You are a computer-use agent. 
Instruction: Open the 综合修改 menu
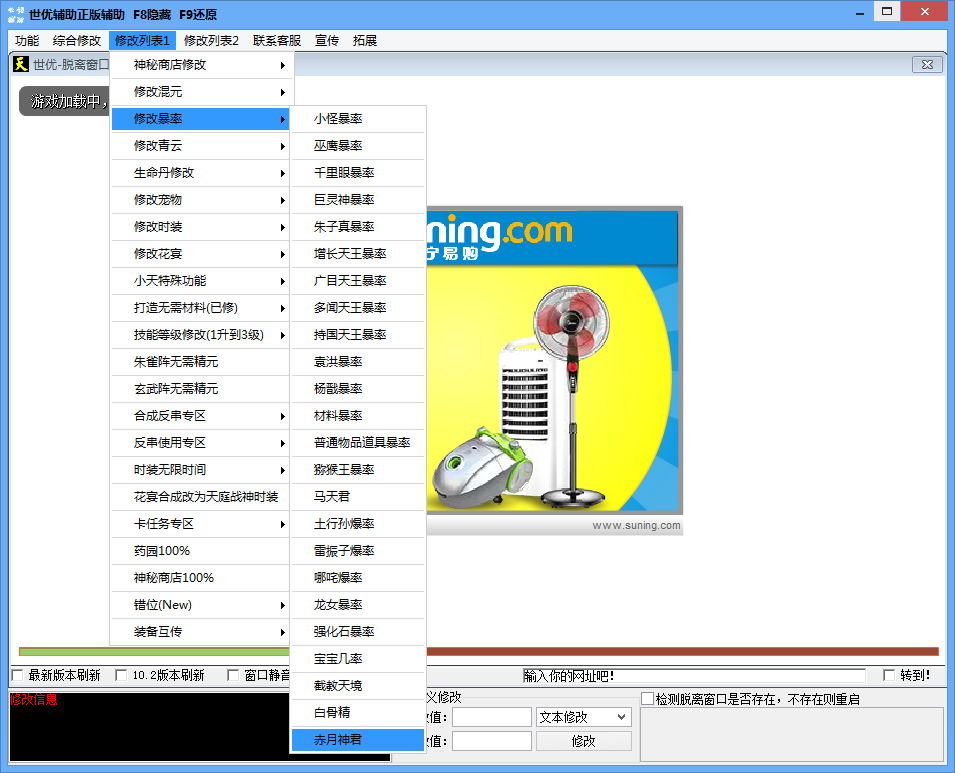coord(77,41)
